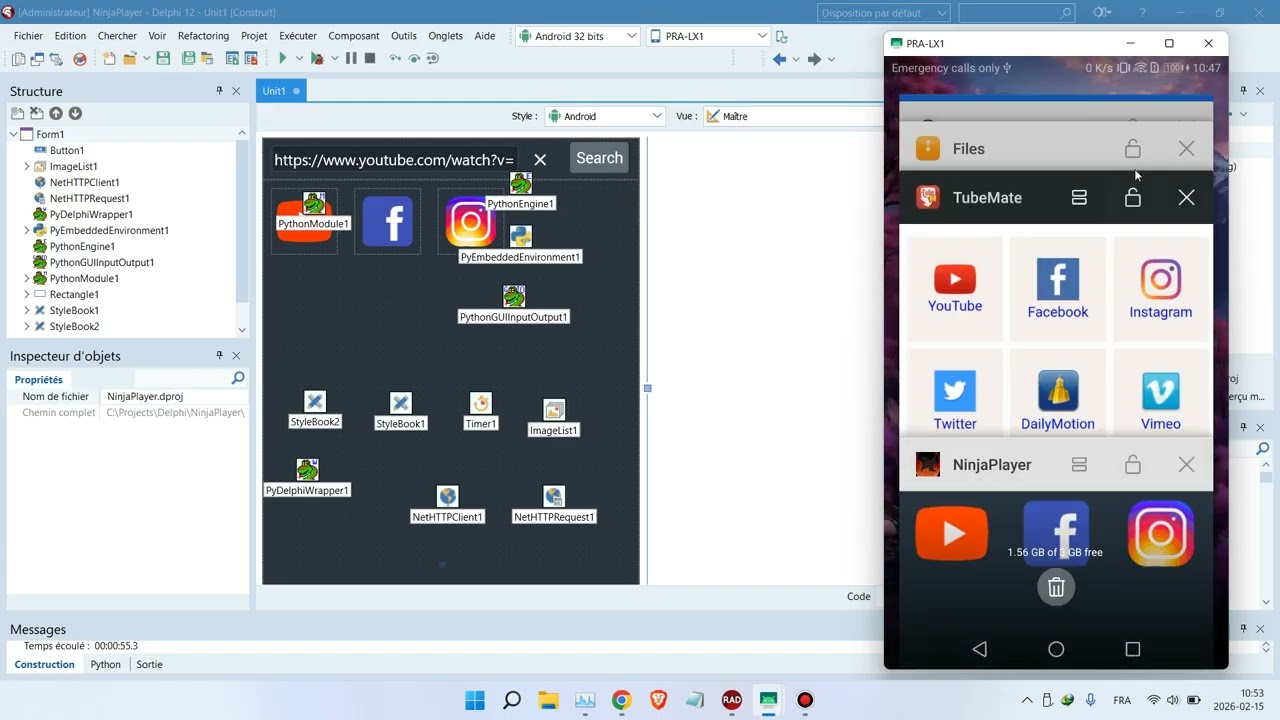Pin the Messages panel
Viewport: 1280px width, 720px height.
coord(1243,629)
